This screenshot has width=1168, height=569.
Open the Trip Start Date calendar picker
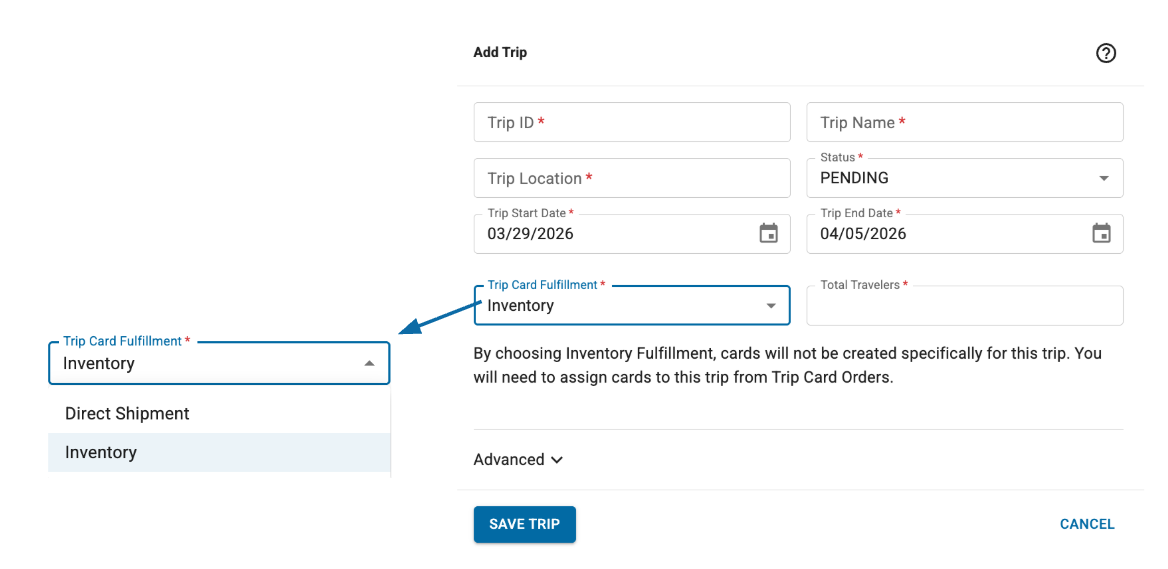click(x=768, y=234)
